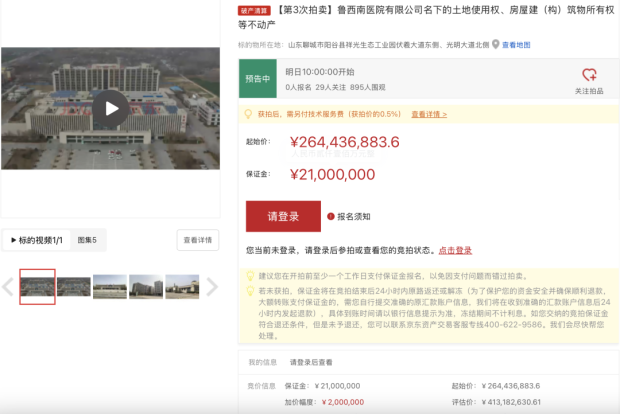620x414 pixels.
Task: Select the fourth thumbnail with tall buildings
Action: point(146,287)
